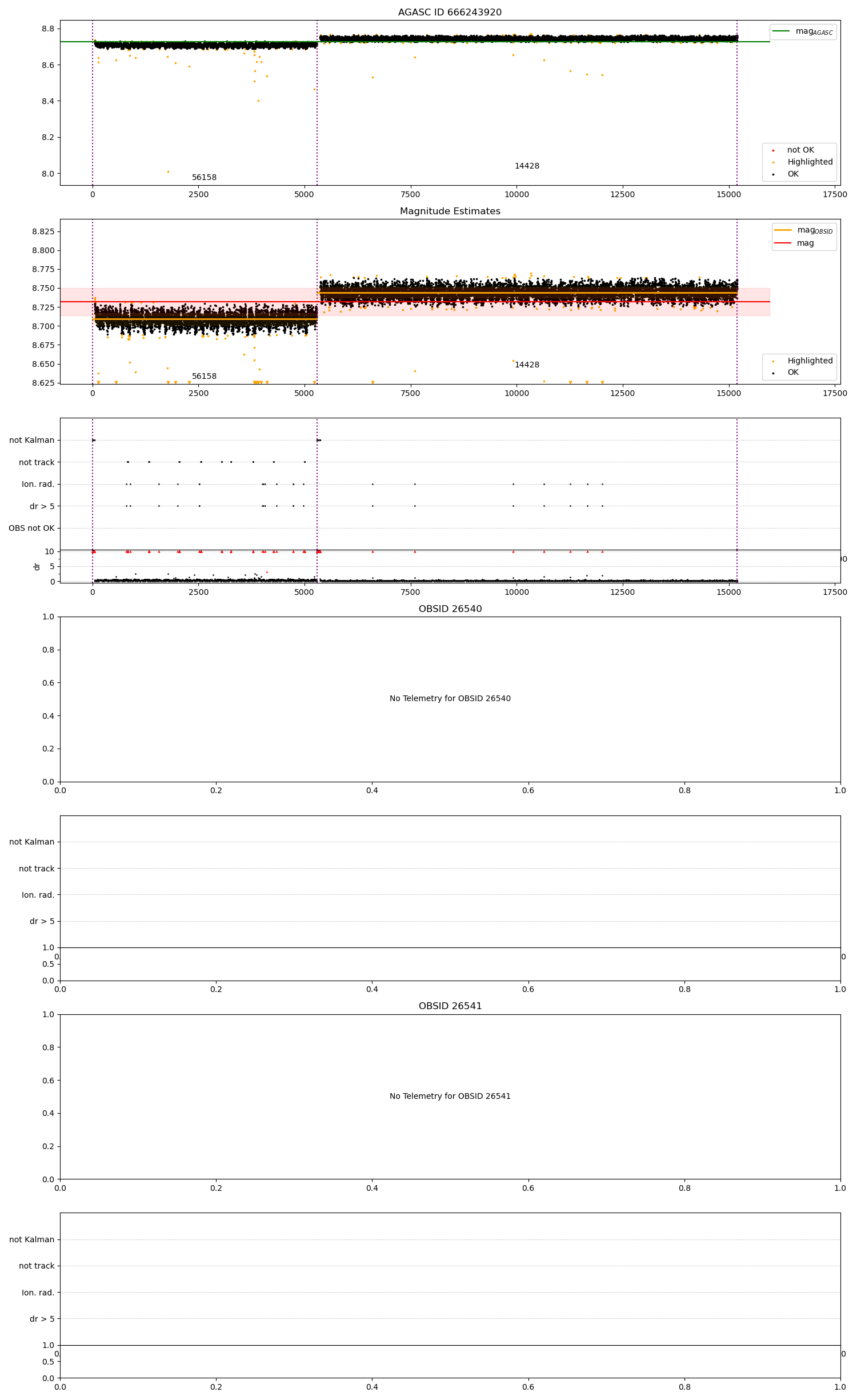
Task: Click 'not track' label under OBSID 26541 panel
Action: tap(37, 1266)
